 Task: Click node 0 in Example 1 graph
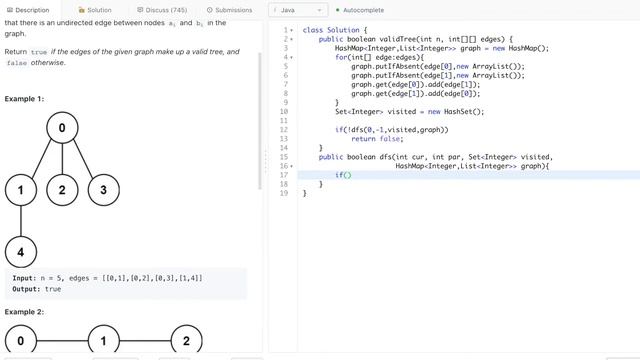(x=62, y=128)
